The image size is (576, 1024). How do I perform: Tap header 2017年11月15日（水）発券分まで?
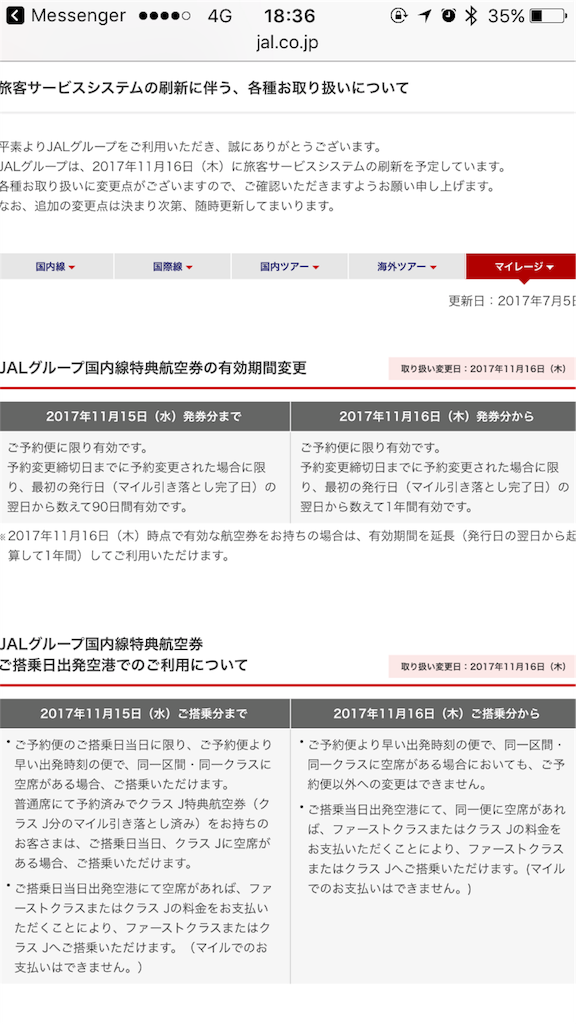coord(144,417)
